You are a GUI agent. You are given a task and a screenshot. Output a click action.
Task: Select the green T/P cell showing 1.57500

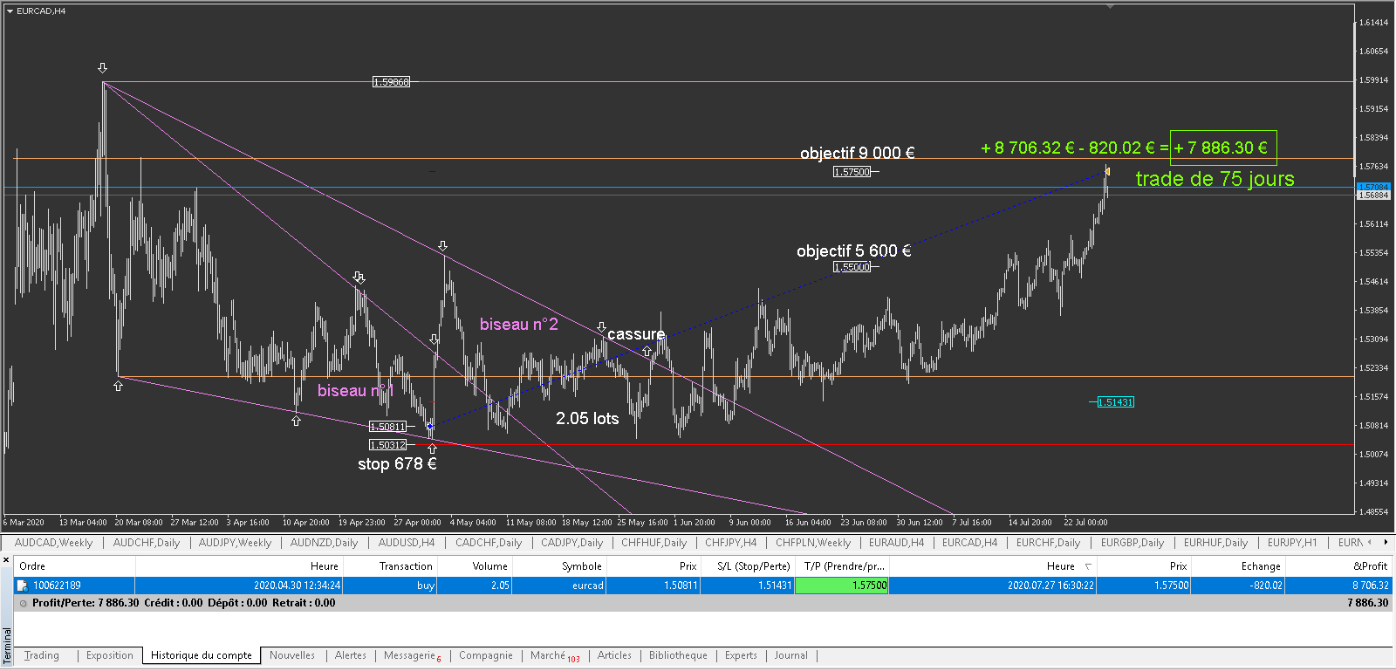(841, 585)
